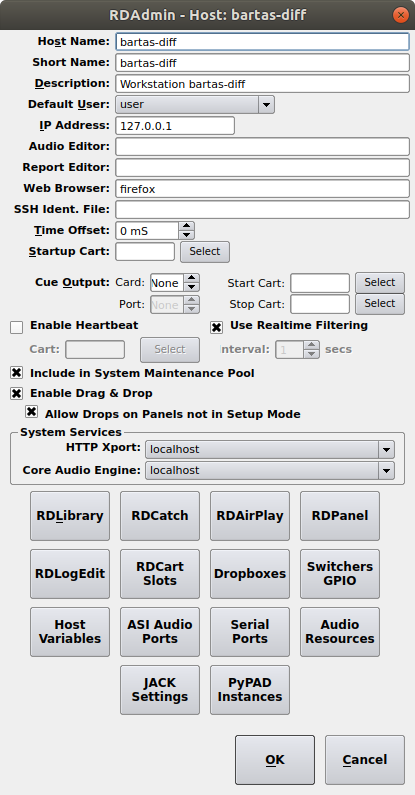415x795 pixels.
Task: Open RDLogEdit configuration
Action: (70, 574)
